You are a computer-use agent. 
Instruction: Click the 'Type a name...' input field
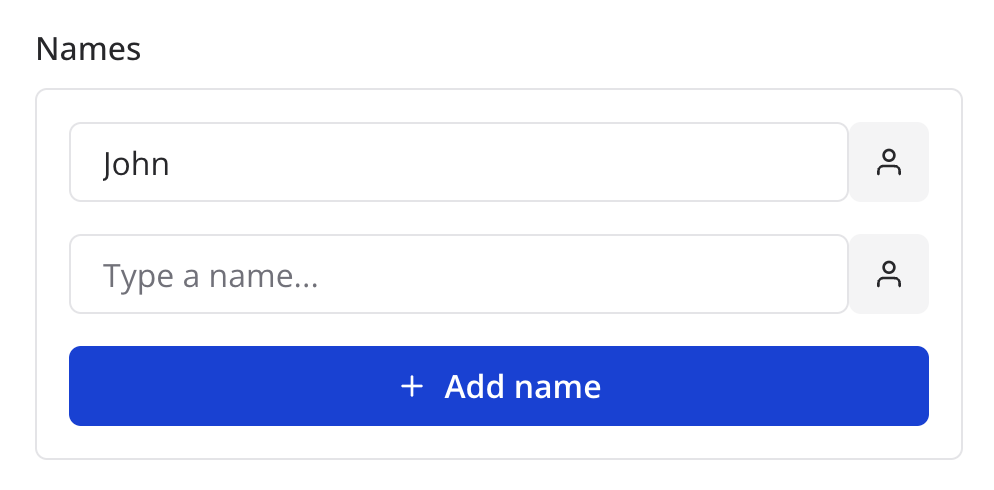tap(458, 274)
